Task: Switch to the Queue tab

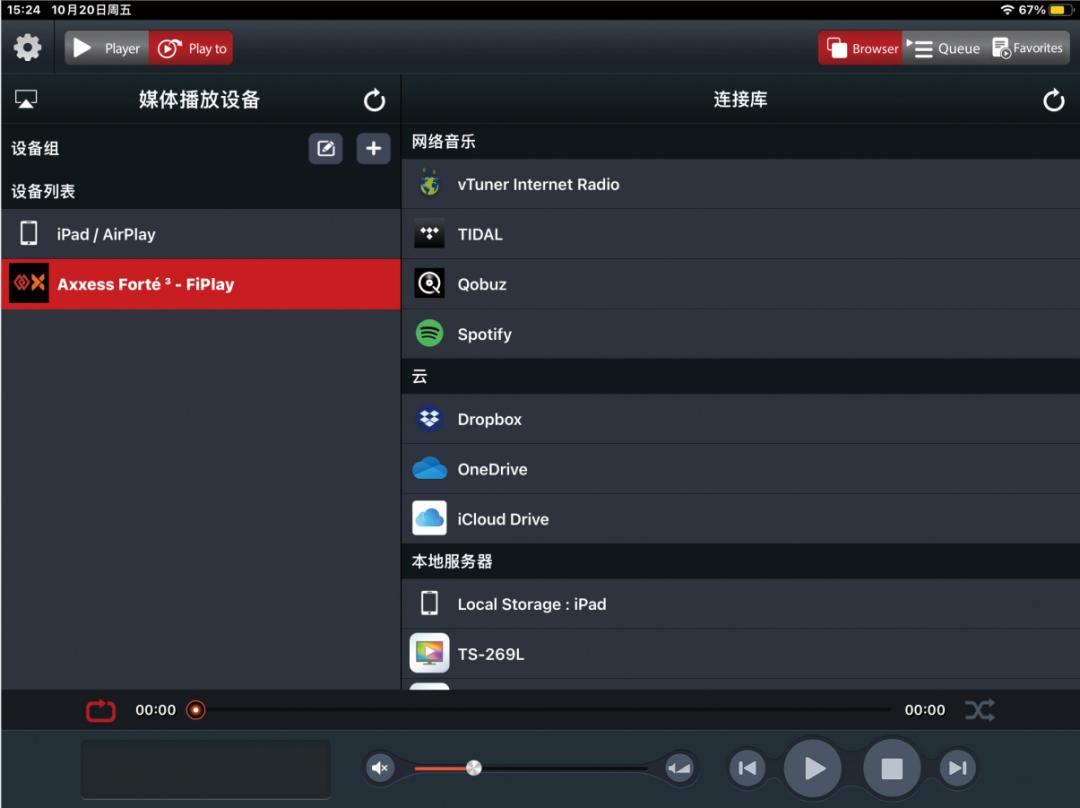Action: 945,48
